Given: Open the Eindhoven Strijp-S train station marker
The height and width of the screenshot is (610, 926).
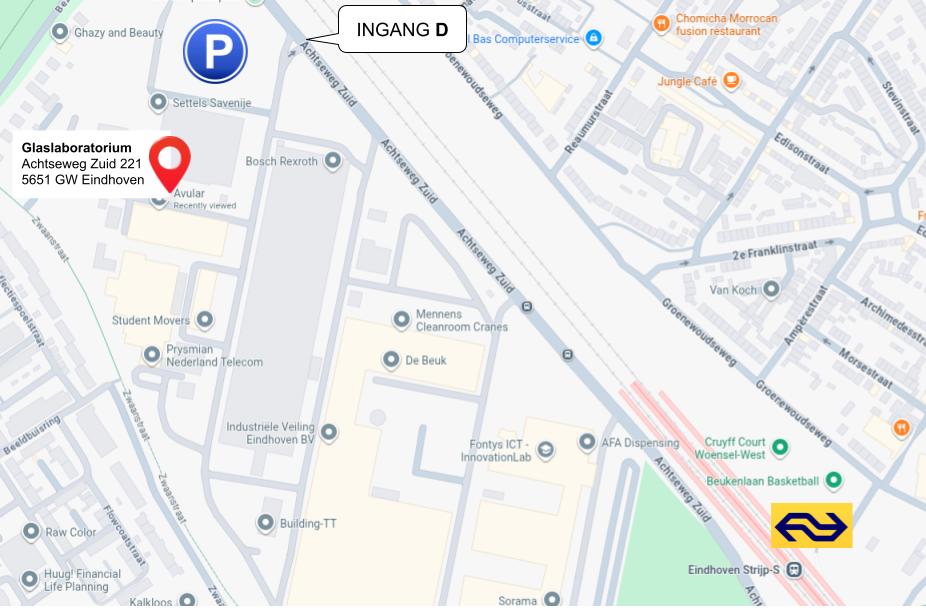Looking at the screenshot, I should (794, 570).
